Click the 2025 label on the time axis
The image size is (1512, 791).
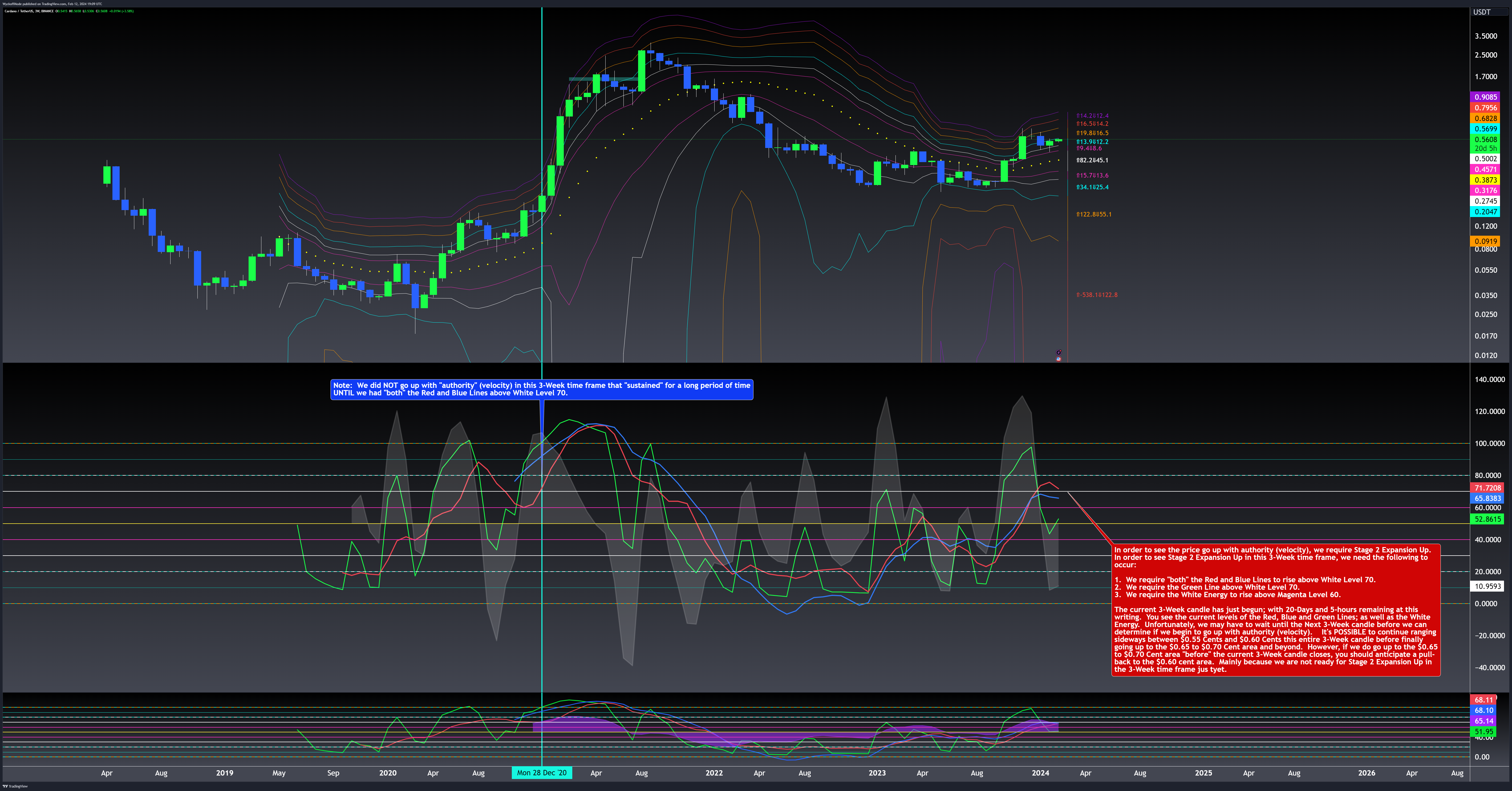[1204, 773]
